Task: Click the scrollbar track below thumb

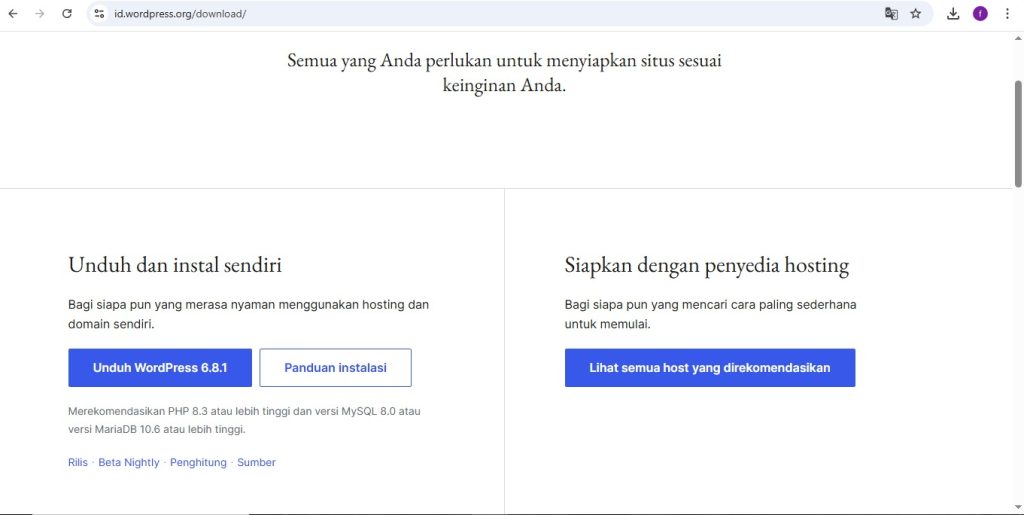Action: point(1018,350)
